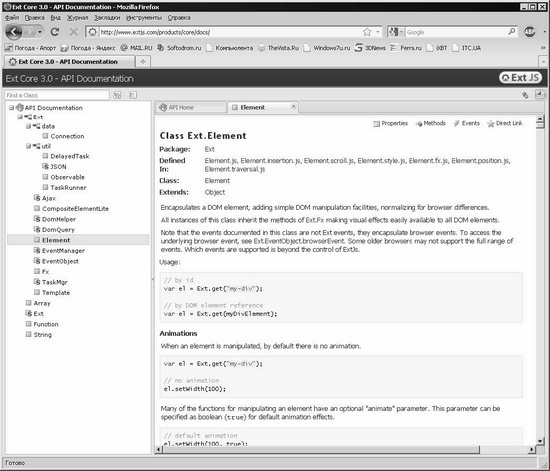Viewport: 550px width, 471px height.
Task: Select DomQuery in the class tree
Action: point(58,230)
